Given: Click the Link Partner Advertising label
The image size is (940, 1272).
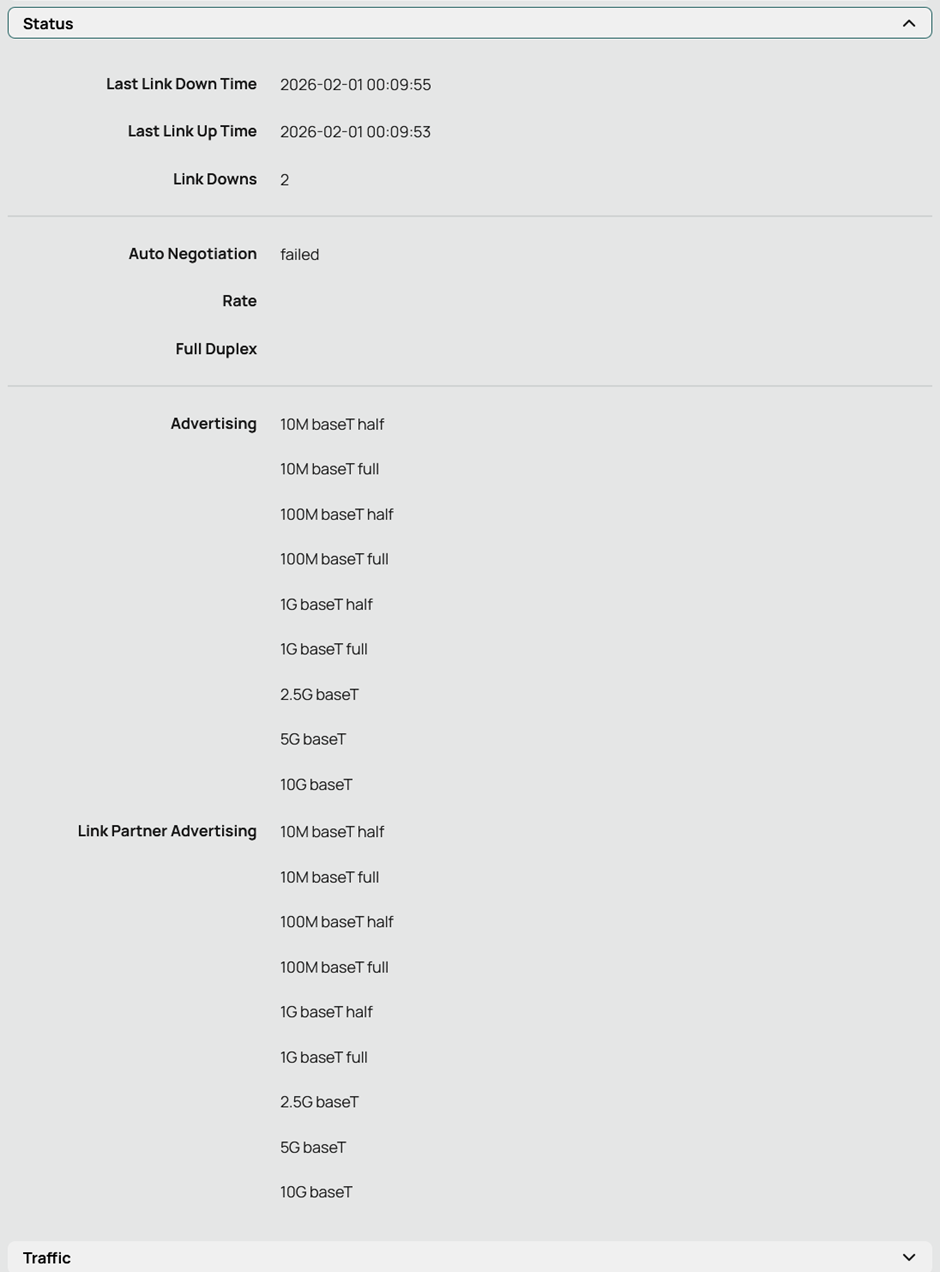Looking at the screenshot, I should 167,831.
